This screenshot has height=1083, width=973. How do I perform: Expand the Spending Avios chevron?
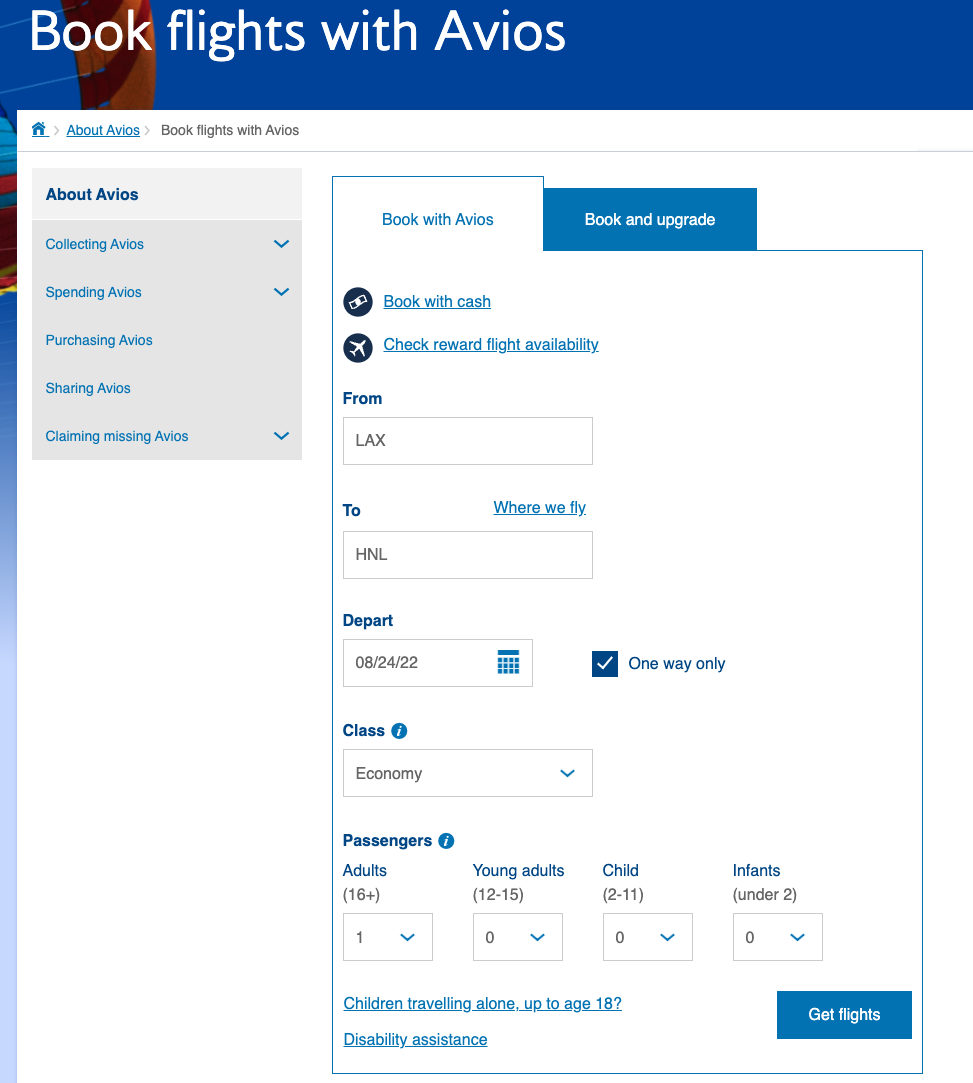(x=281, y=292)
